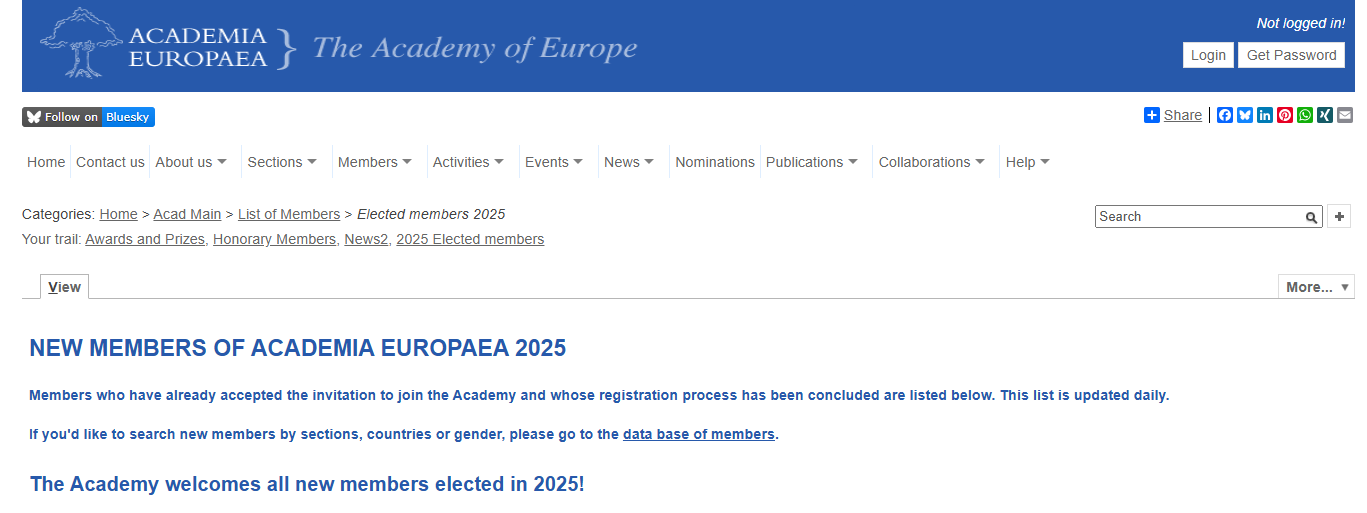Screen dimensions: 1367x513
Task: Open the Sections dropdown menu
Action: click(x=282, y=162)
